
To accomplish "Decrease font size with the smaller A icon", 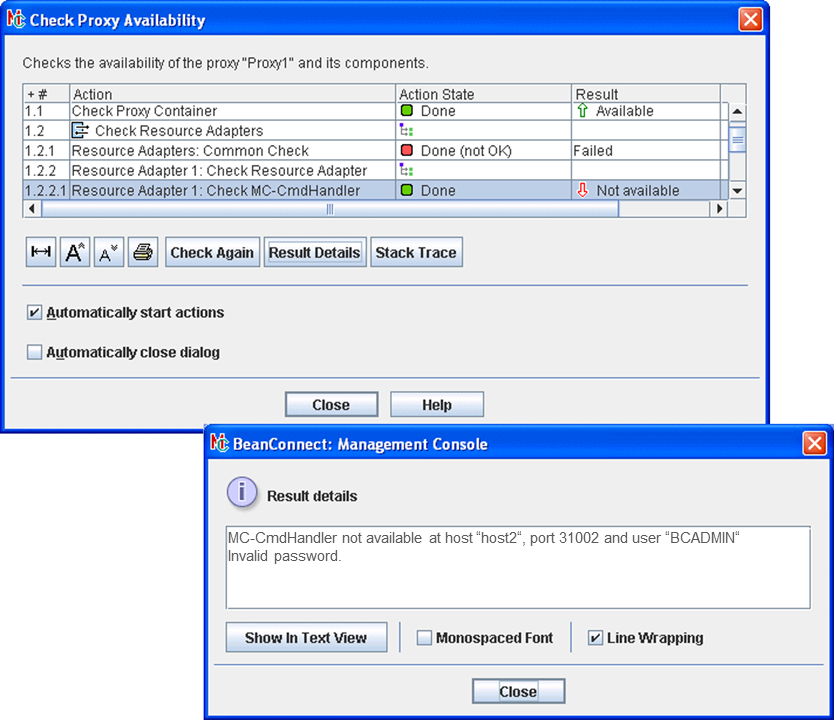I will point(109,253).
